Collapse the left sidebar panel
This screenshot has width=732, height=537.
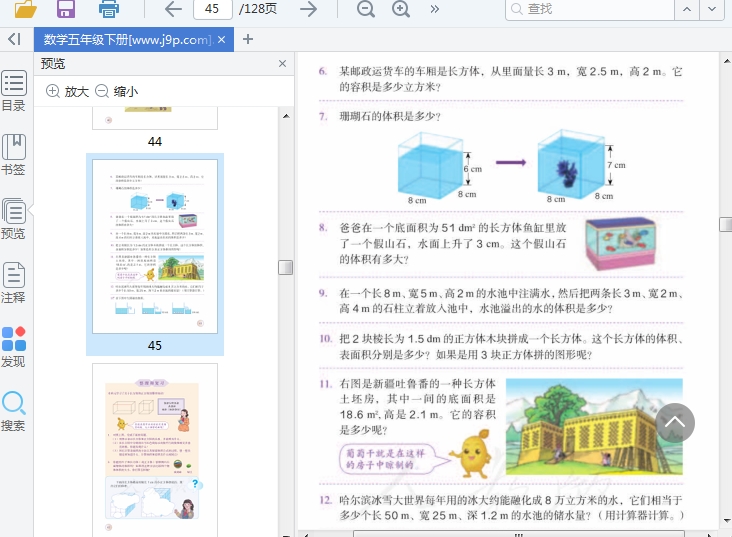point(14,39)
